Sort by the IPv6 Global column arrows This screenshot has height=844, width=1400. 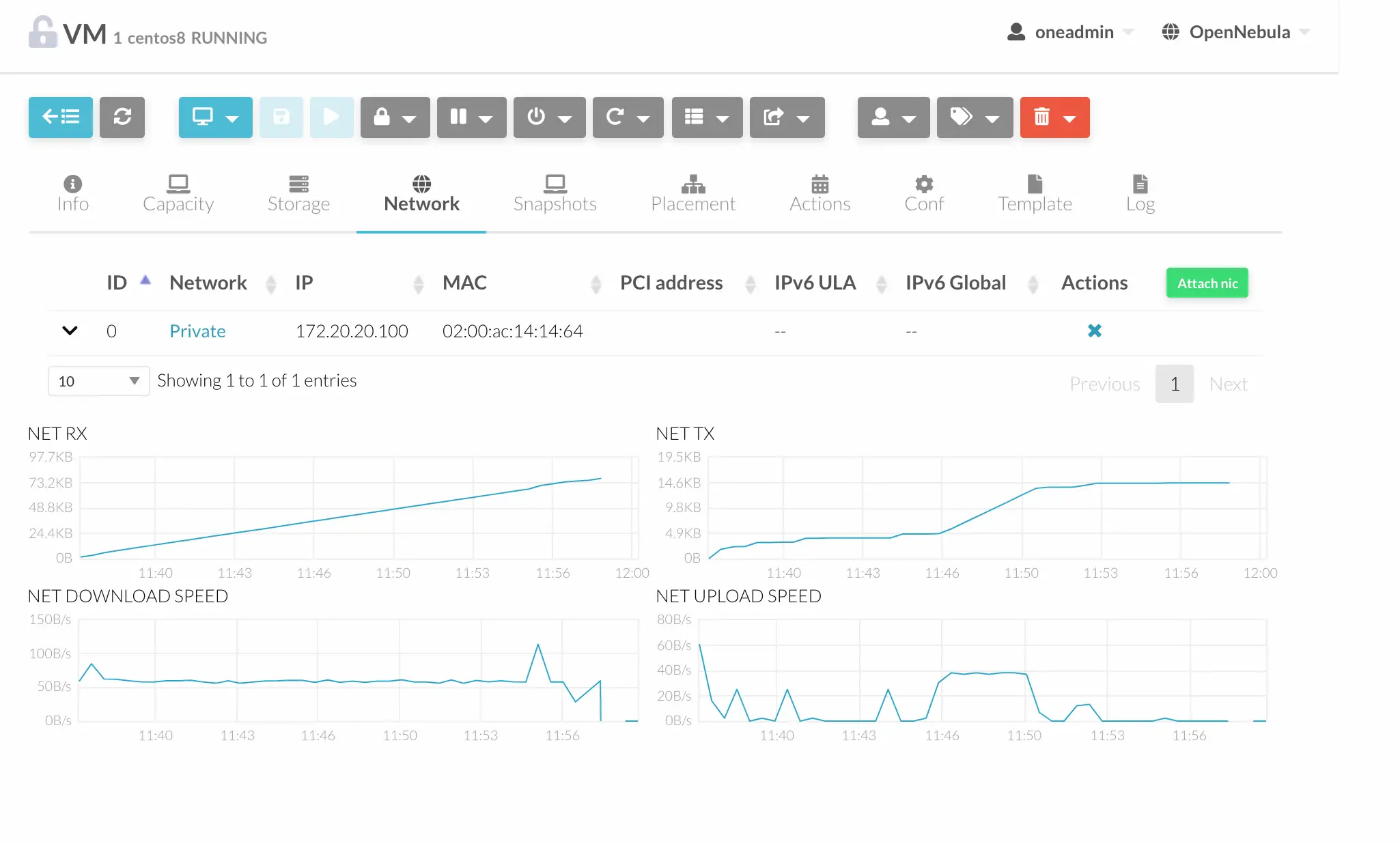tap(1033, 284)
